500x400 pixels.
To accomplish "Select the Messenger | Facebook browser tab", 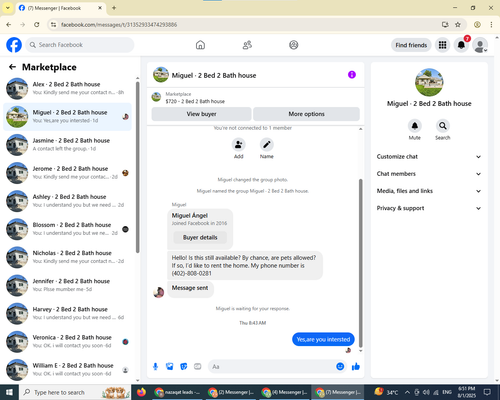I will [x=61, y=8].
